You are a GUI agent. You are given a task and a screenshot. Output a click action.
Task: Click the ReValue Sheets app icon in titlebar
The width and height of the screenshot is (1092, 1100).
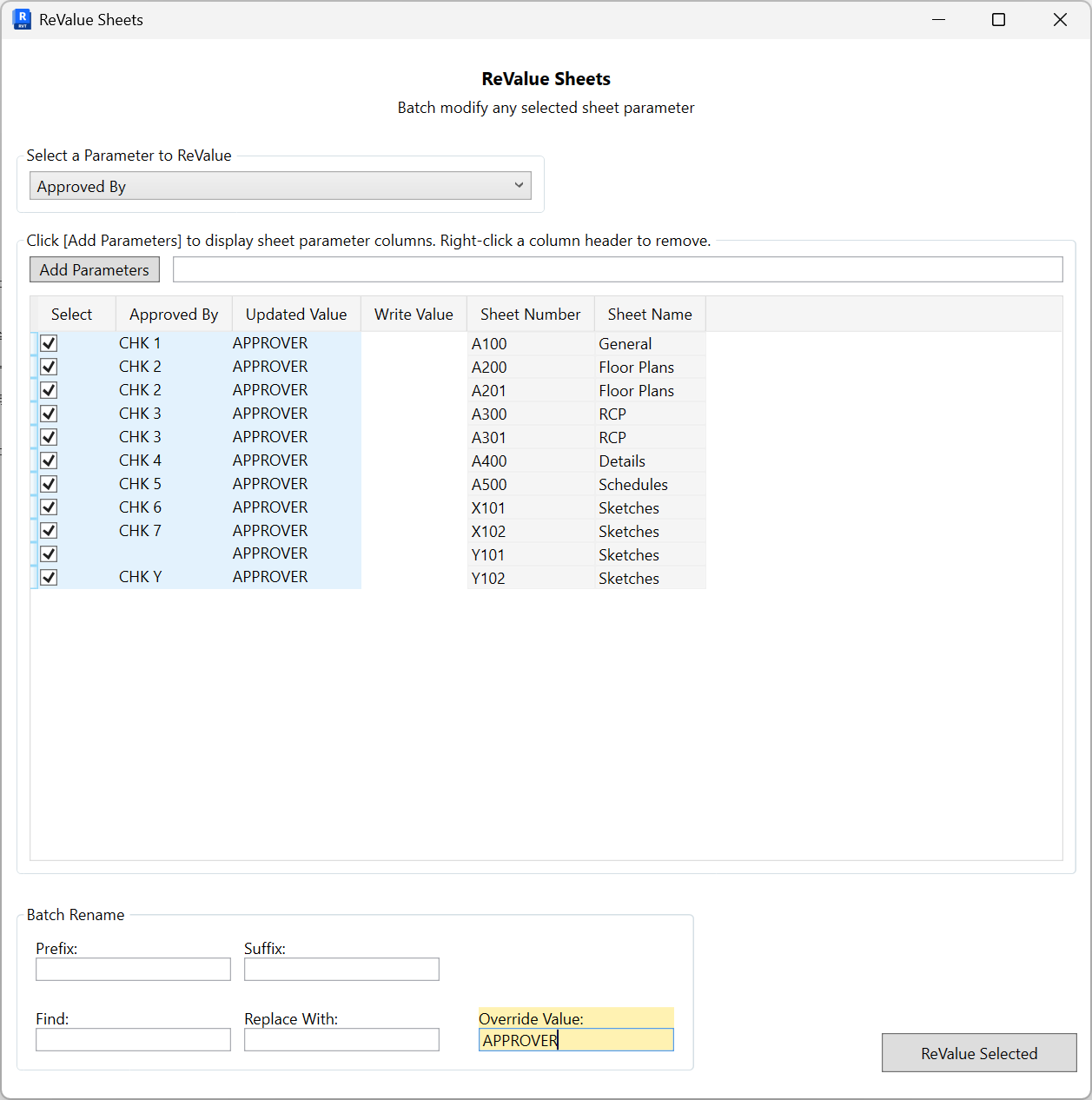tap(20, 19)
